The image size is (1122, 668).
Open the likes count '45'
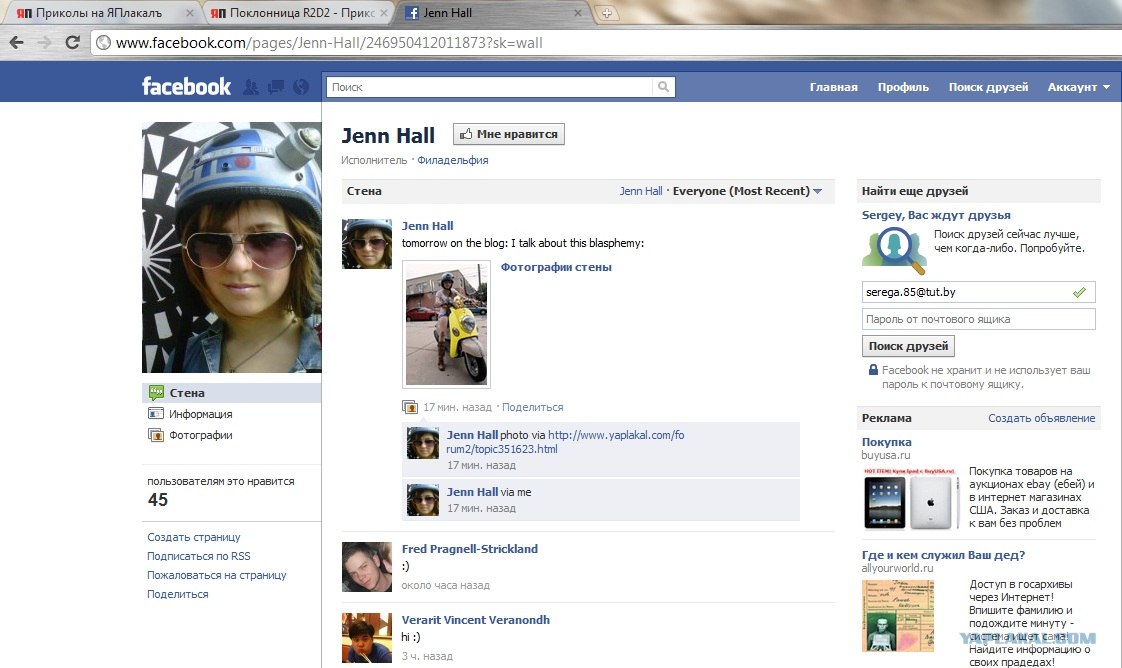[x=158, y=500]
